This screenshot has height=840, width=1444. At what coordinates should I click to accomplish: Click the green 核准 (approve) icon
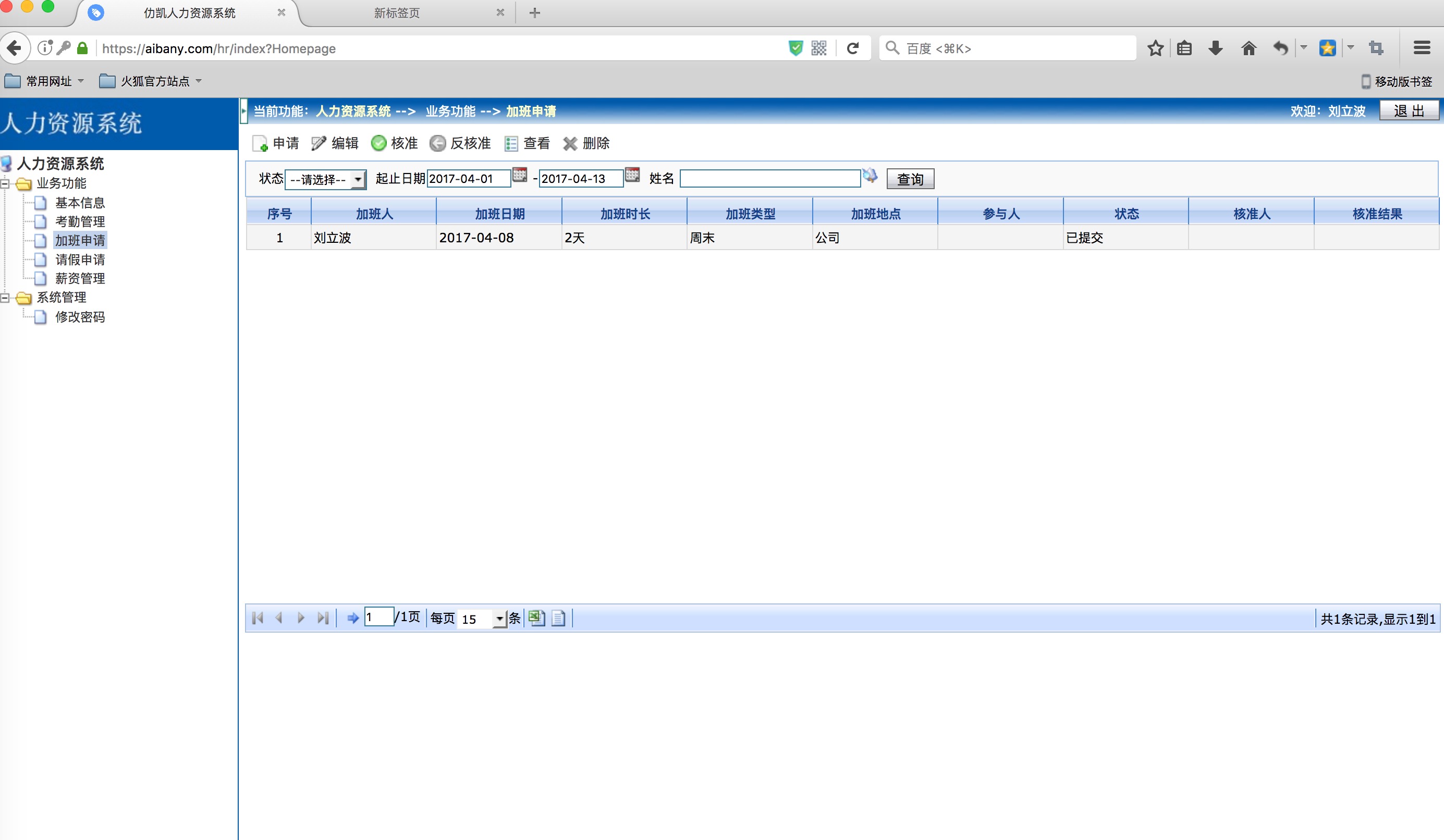(x=378, y=143)
